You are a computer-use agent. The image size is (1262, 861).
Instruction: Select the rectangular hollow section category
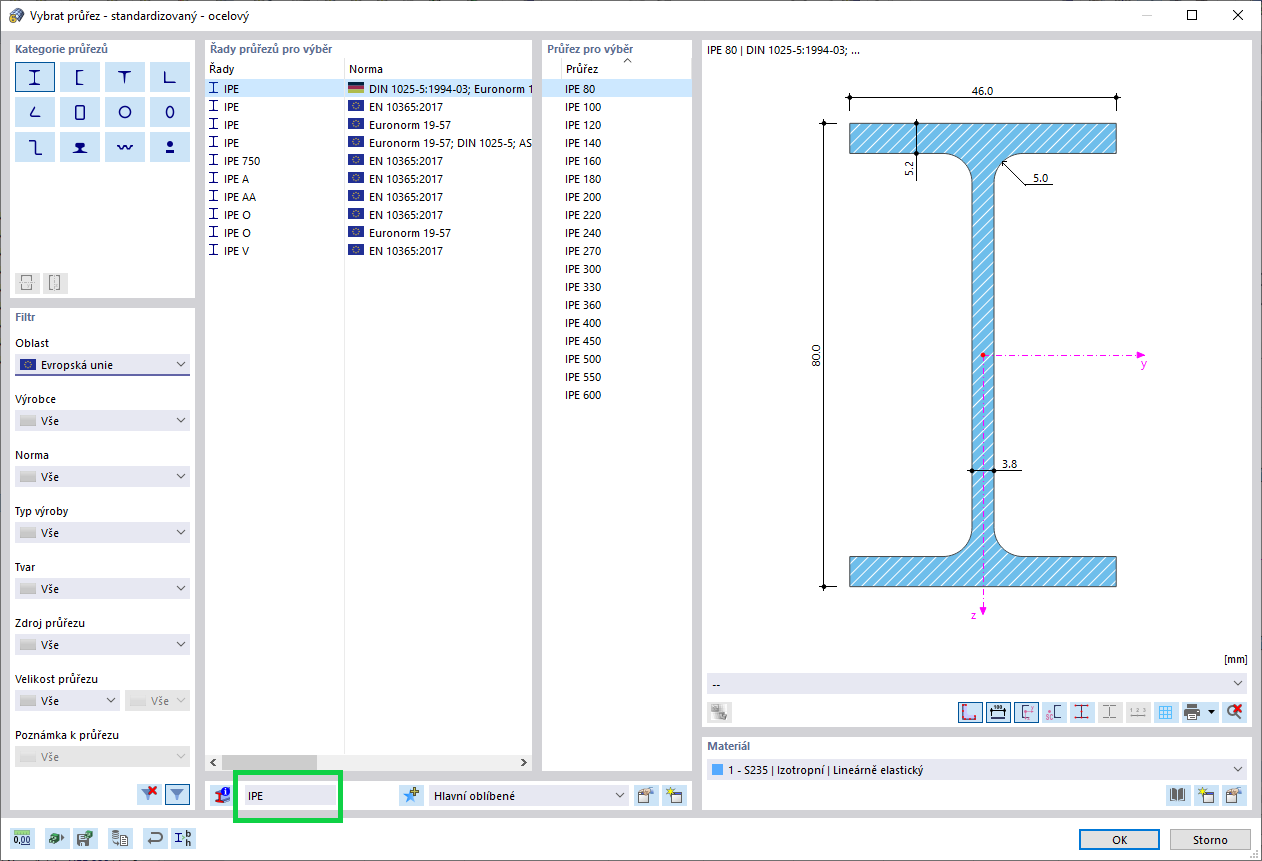coord(80,112)
